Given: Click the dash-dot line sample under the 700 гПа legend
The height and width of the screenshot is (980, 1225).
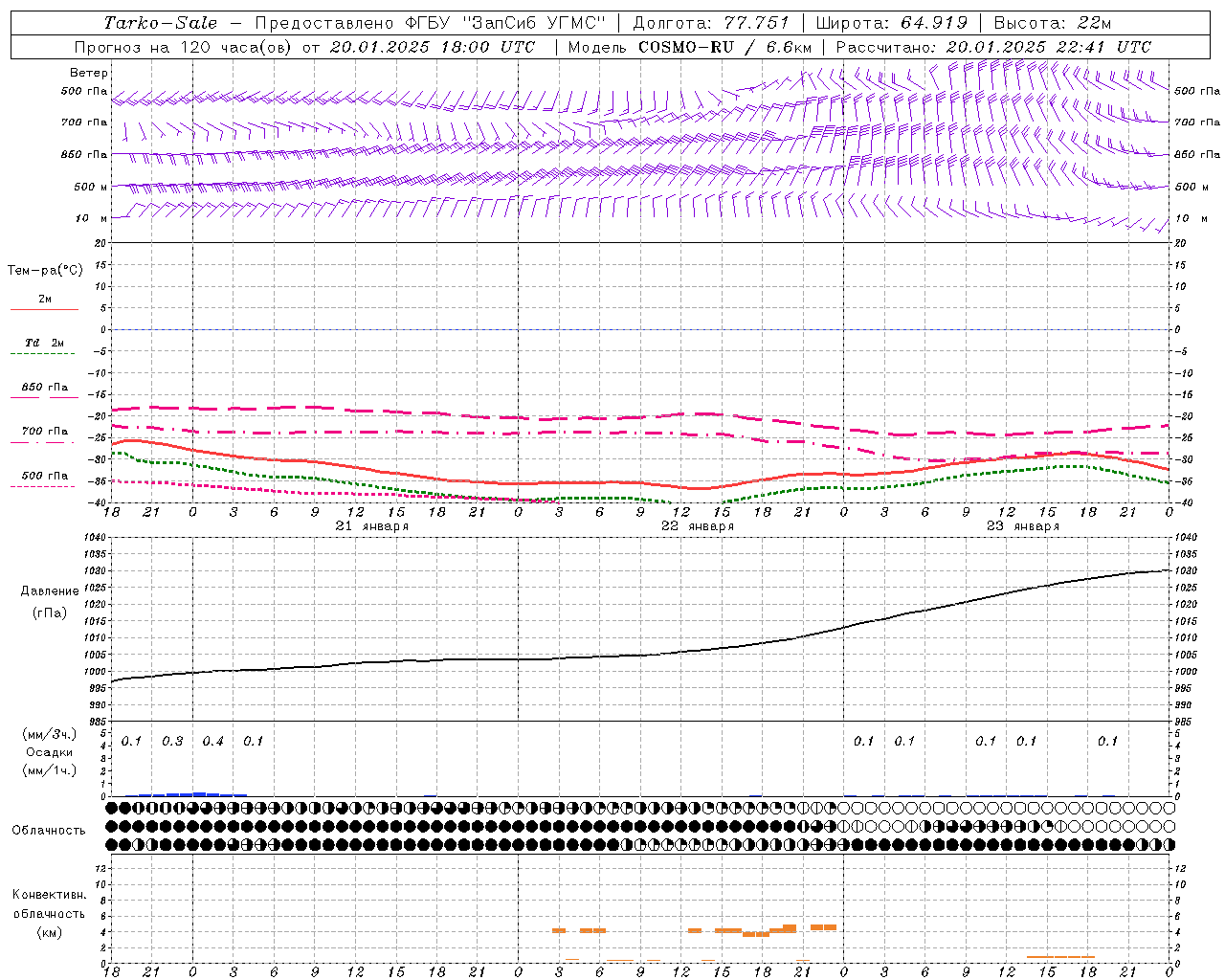Looking at the screenshot, I should pyautogui.click(x=42, y=442).
